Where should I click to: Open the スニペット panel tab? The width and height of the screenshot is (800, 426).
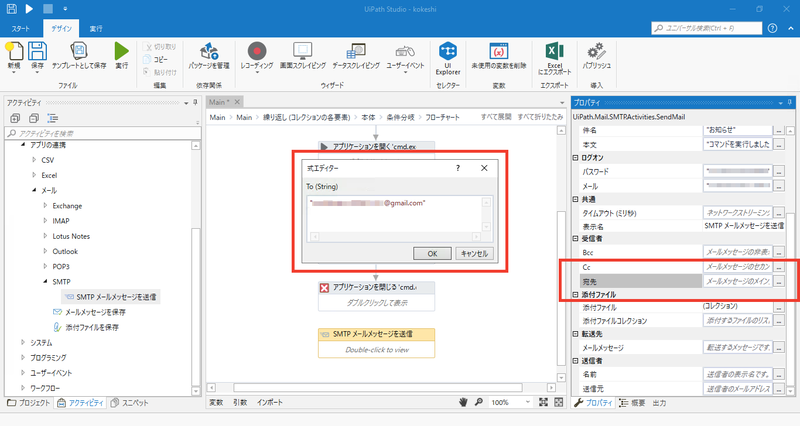click(130, 403)
